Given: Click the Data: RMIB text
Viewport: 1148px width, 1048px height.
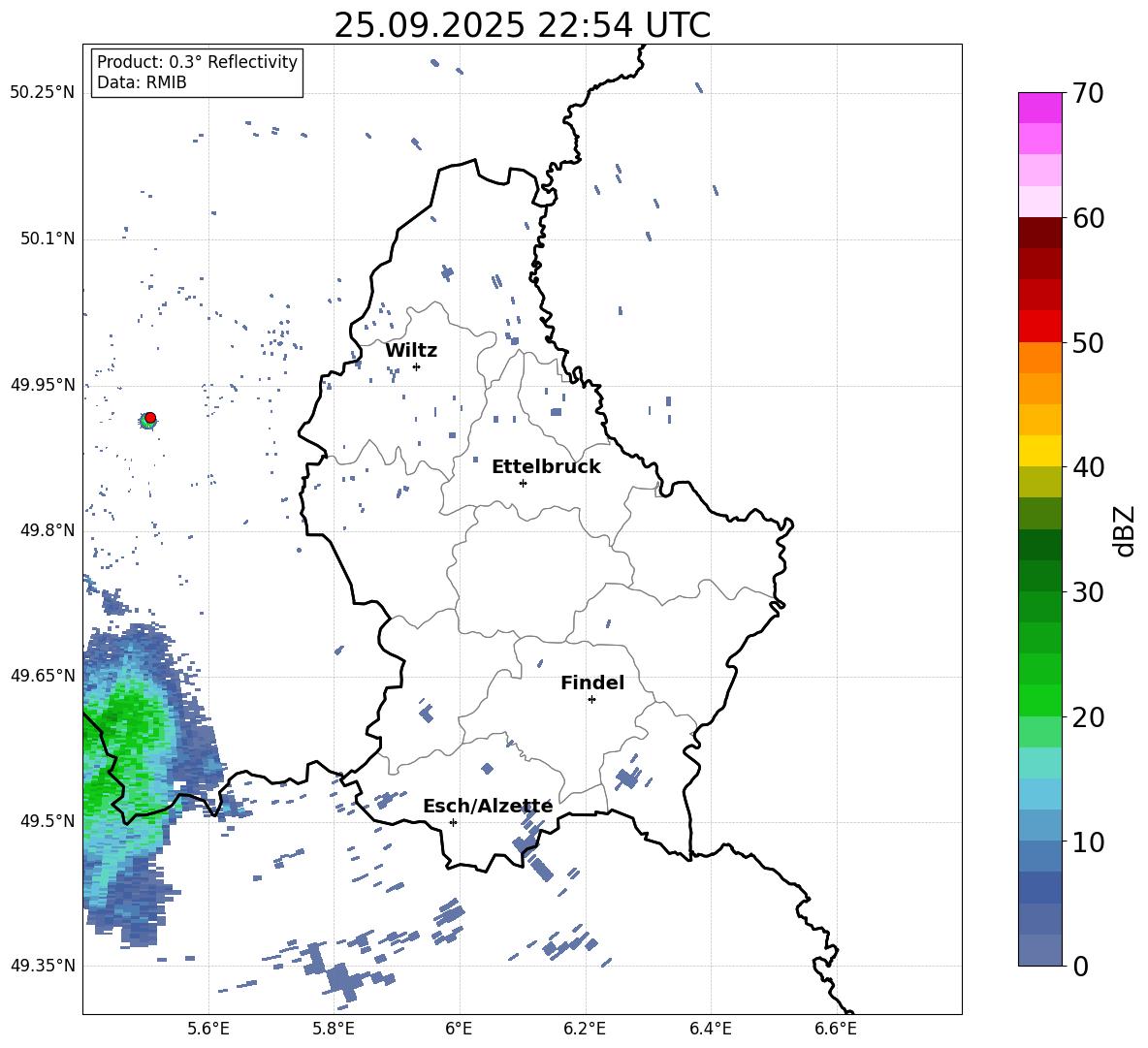Looking at the screenshot, I should (142, 82).
